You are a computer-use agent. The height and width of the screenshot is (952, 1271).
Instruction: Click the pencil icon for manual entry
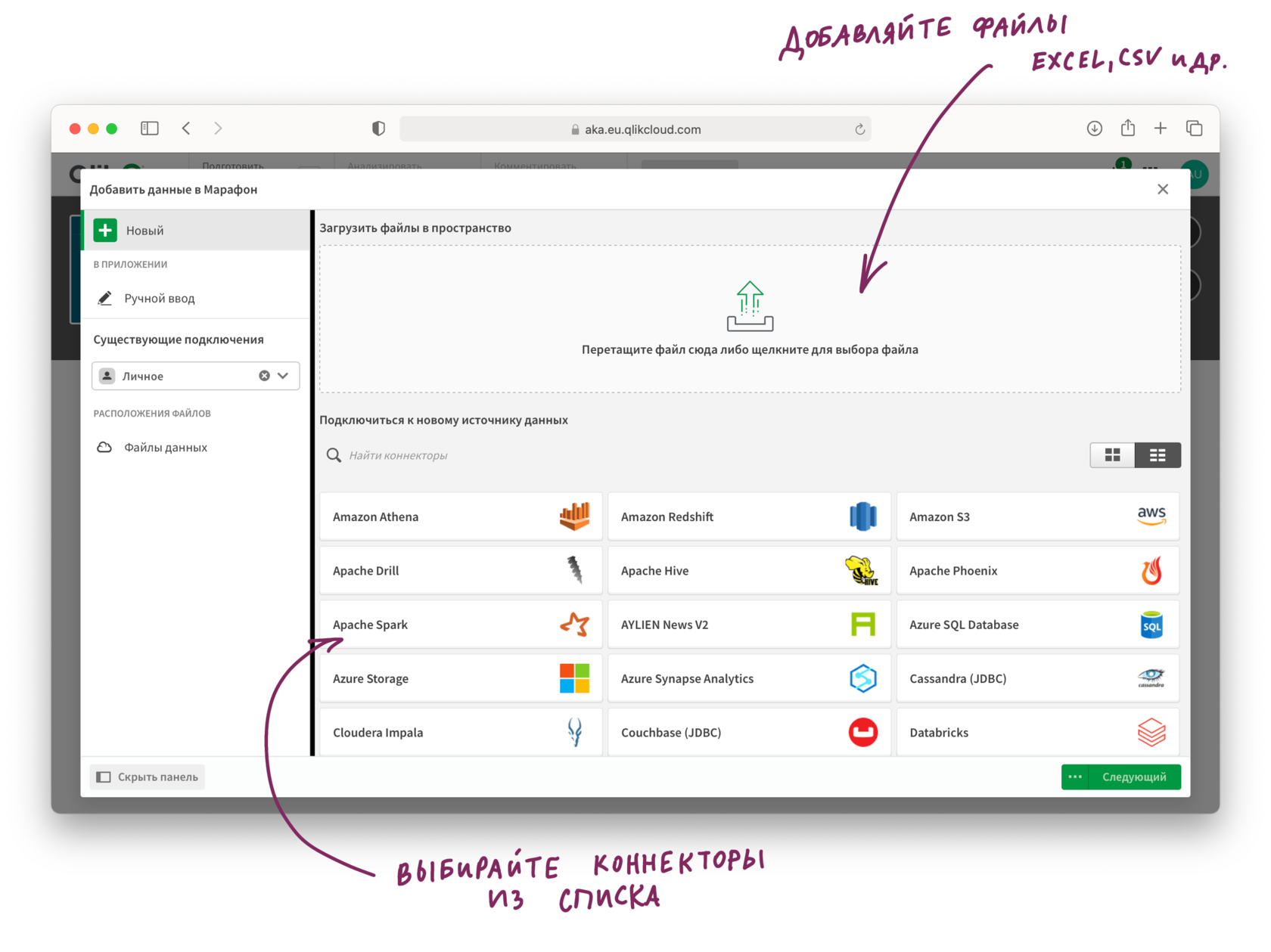click(x=105, y=298)
